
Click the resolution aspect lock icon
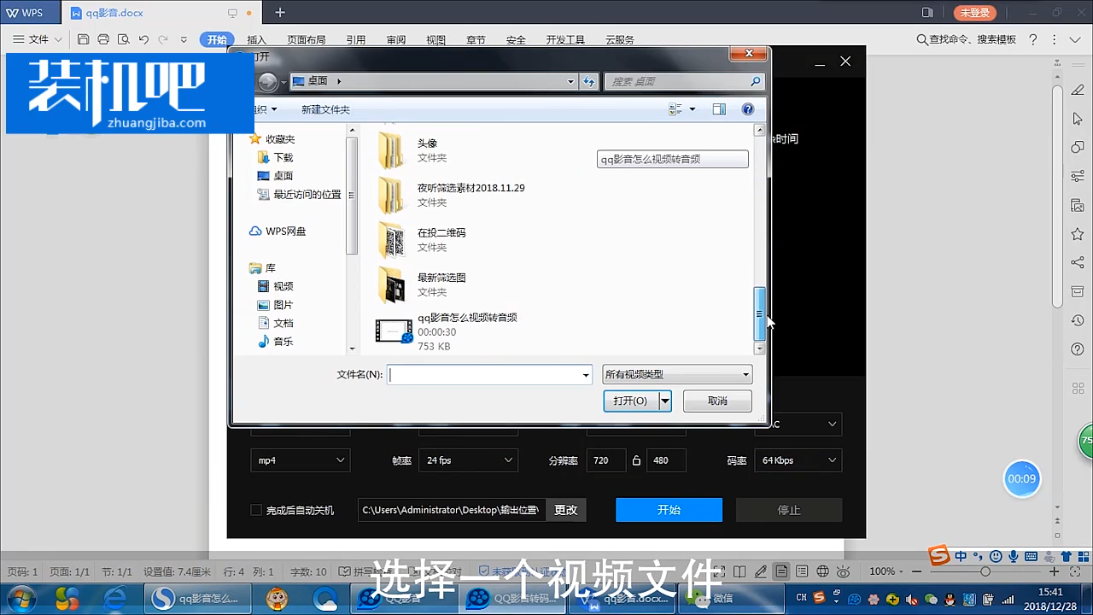tap(636, 460)
